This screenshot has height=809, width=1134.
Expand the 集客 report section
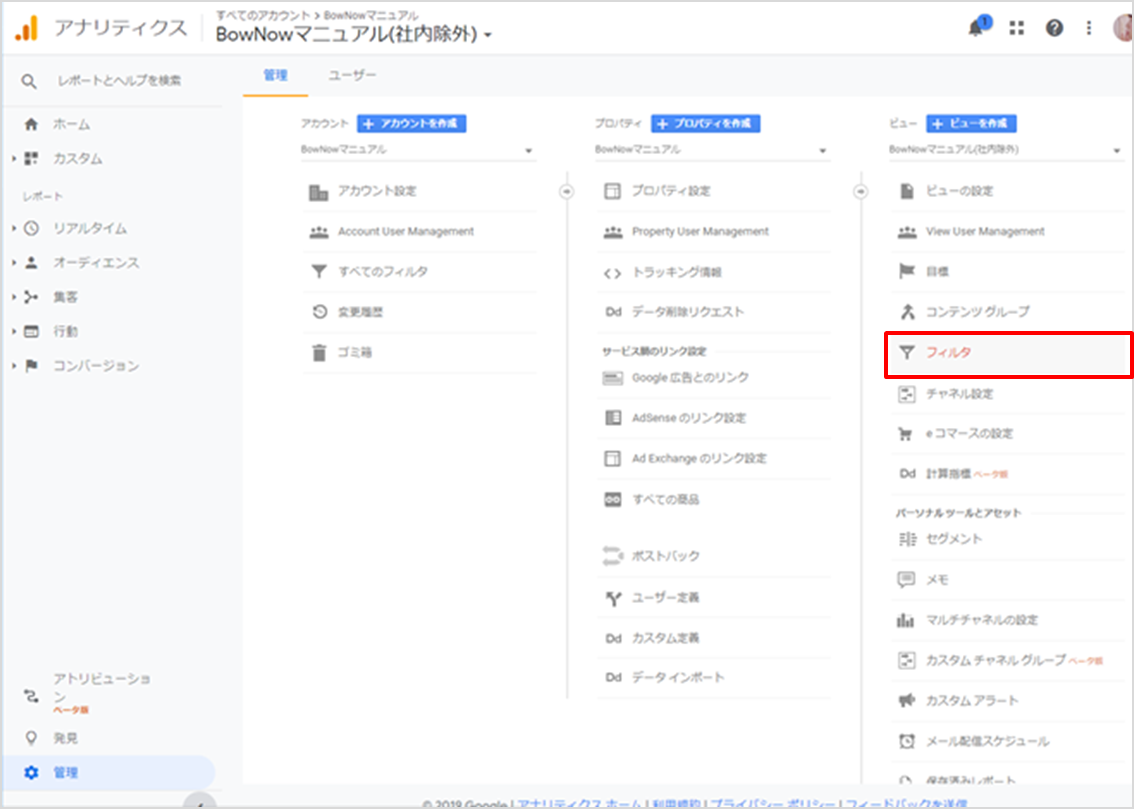pos(14,297)
